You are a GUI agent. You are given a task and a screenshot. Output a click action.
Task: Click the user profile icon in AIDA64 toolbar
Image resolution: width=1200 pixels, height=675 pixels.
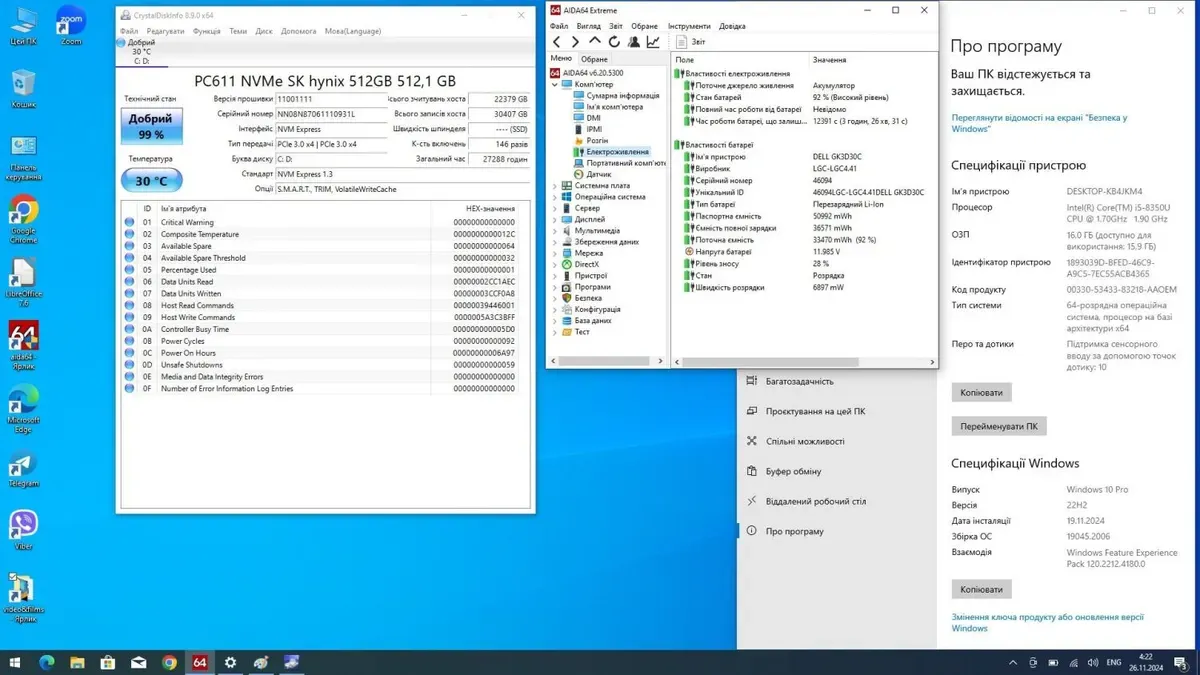click(x=634, y=42)
